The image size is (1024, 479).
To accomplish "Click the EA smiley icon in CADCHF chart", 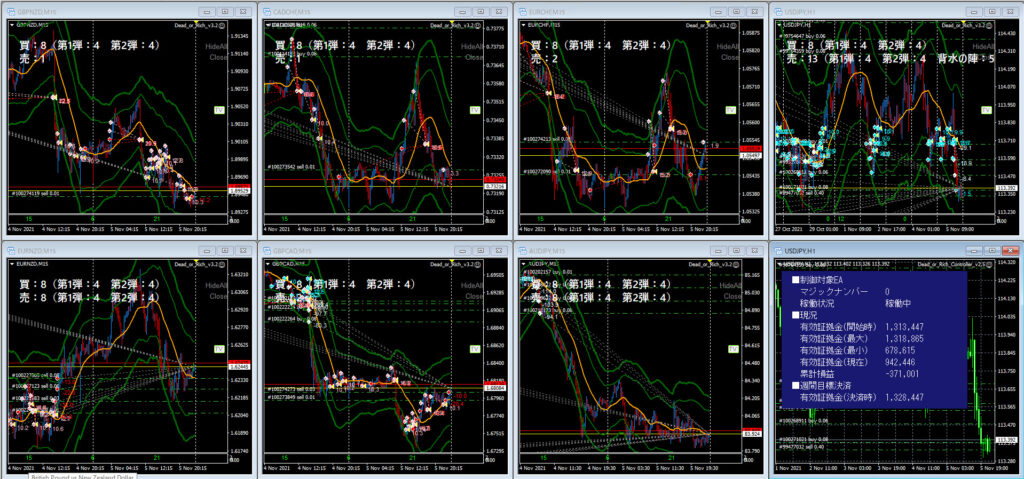I will pyautogui.click(x=478, y=25).
